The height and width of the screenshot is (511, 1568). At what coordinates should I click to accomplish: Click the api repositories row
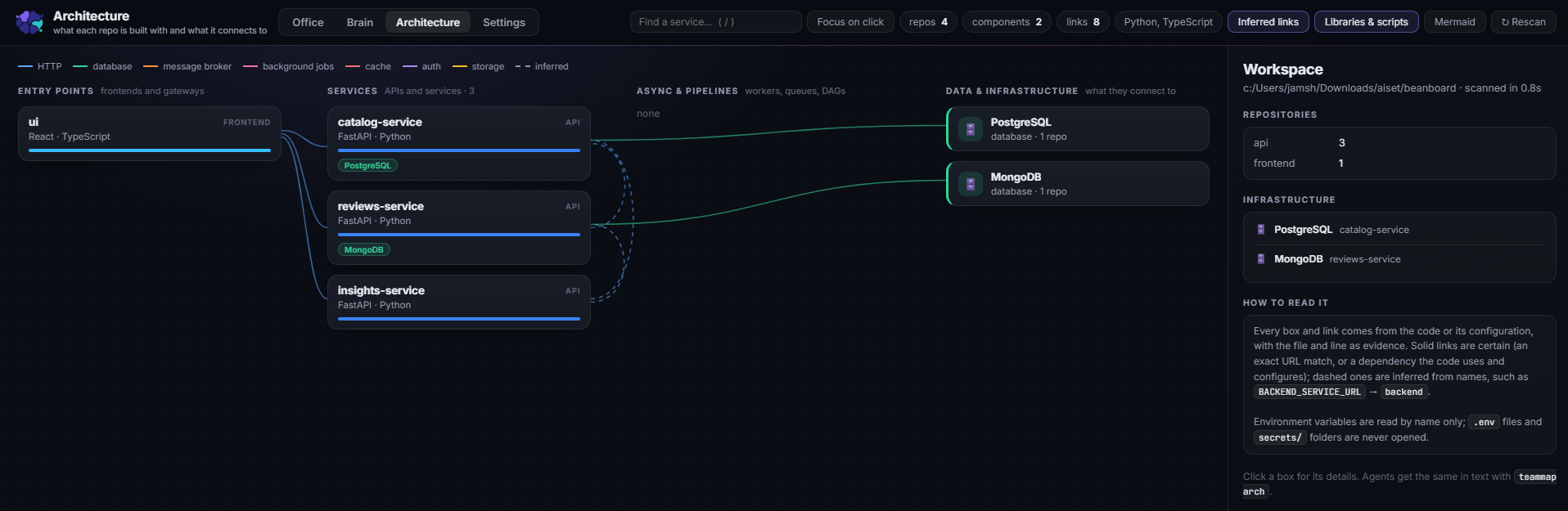pyautogui.click(x=1399, y=142)
